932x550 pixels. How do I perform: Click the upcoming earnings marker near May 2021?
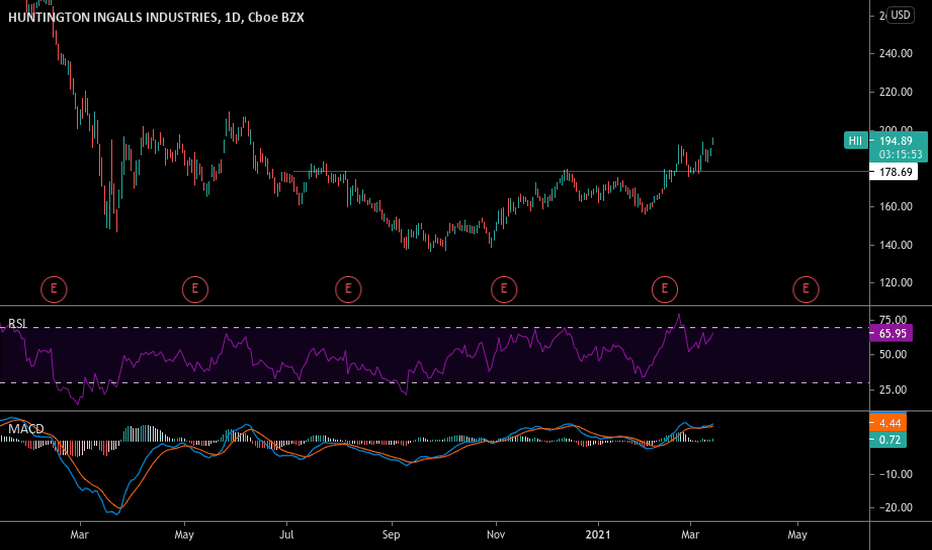pos(806,290)
